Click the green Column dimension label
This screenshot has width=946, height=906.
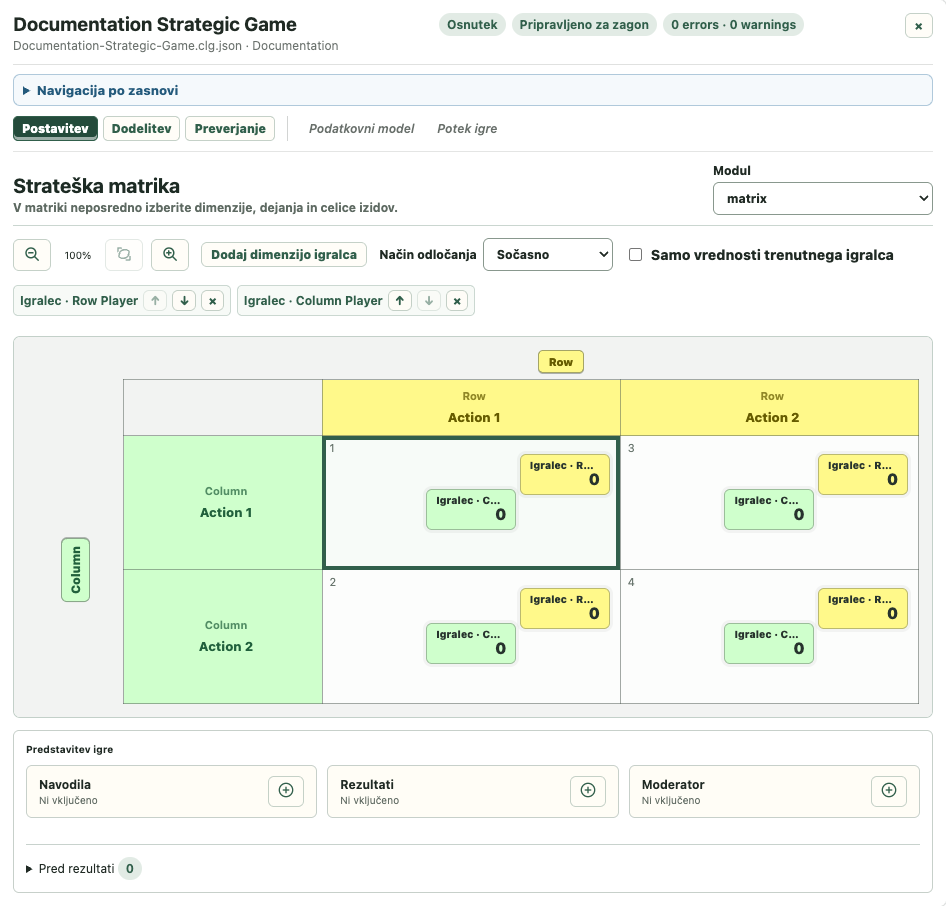[75, 569]
